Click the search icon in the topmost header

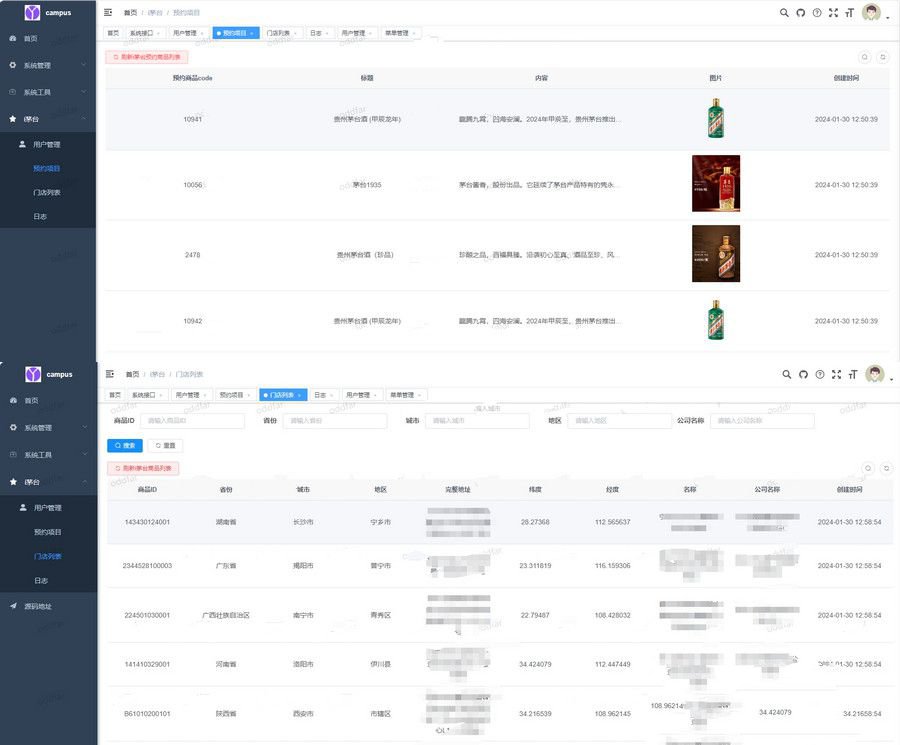[784, 12]
